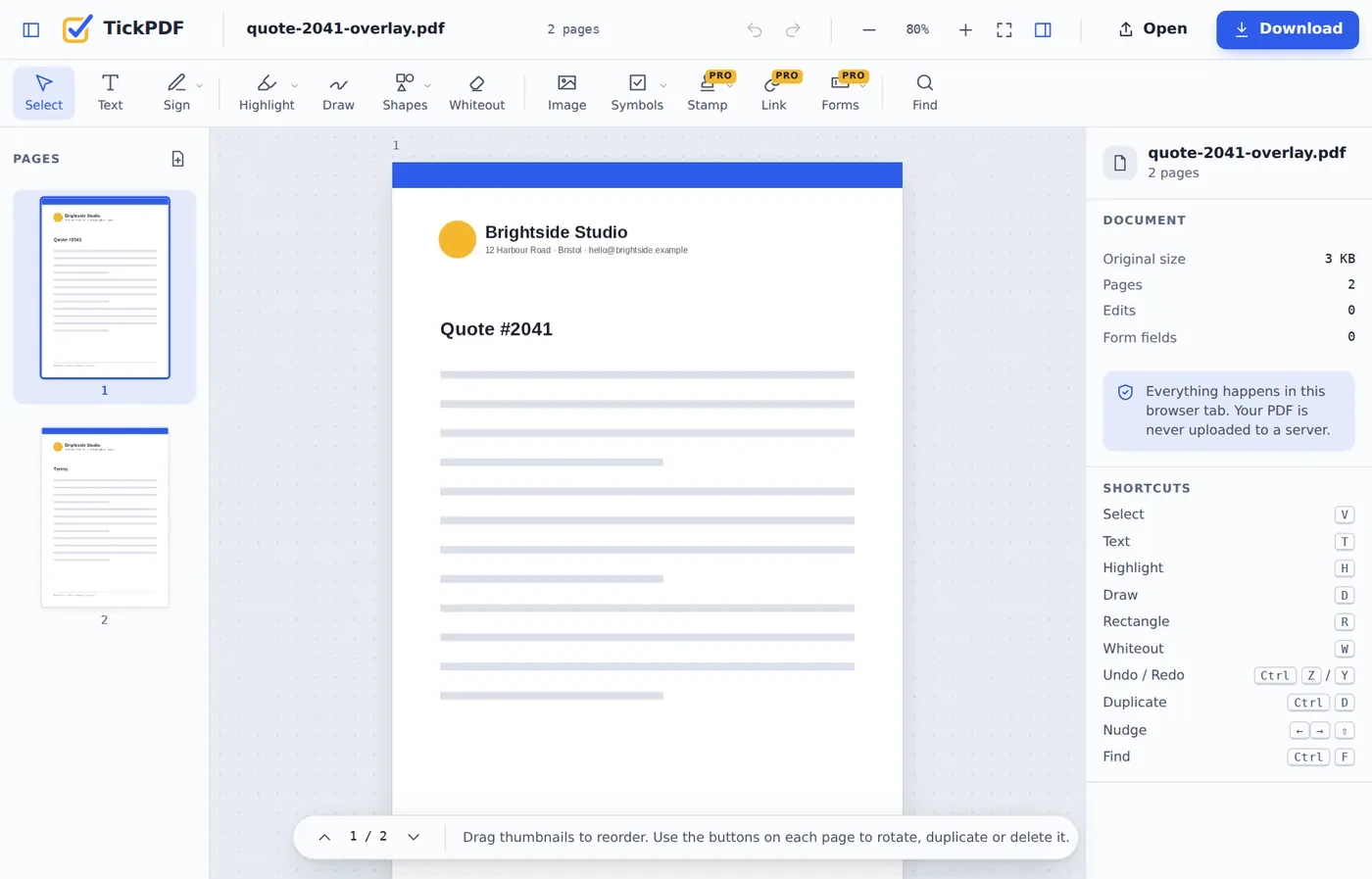Choose the Draw tool
1372x879 pixels.
(338, 92)
